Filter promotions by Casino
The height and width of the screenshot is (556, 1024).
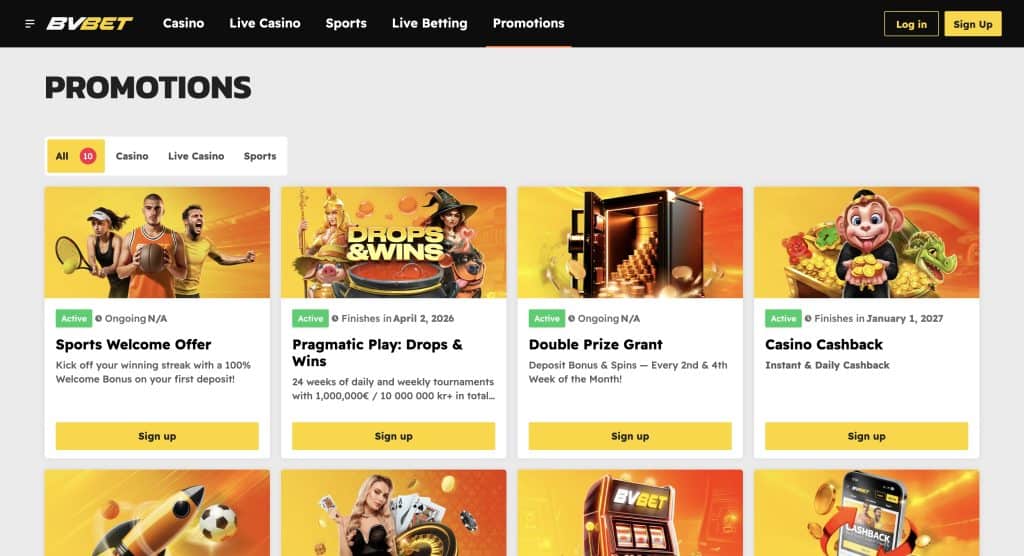[132, 156]
